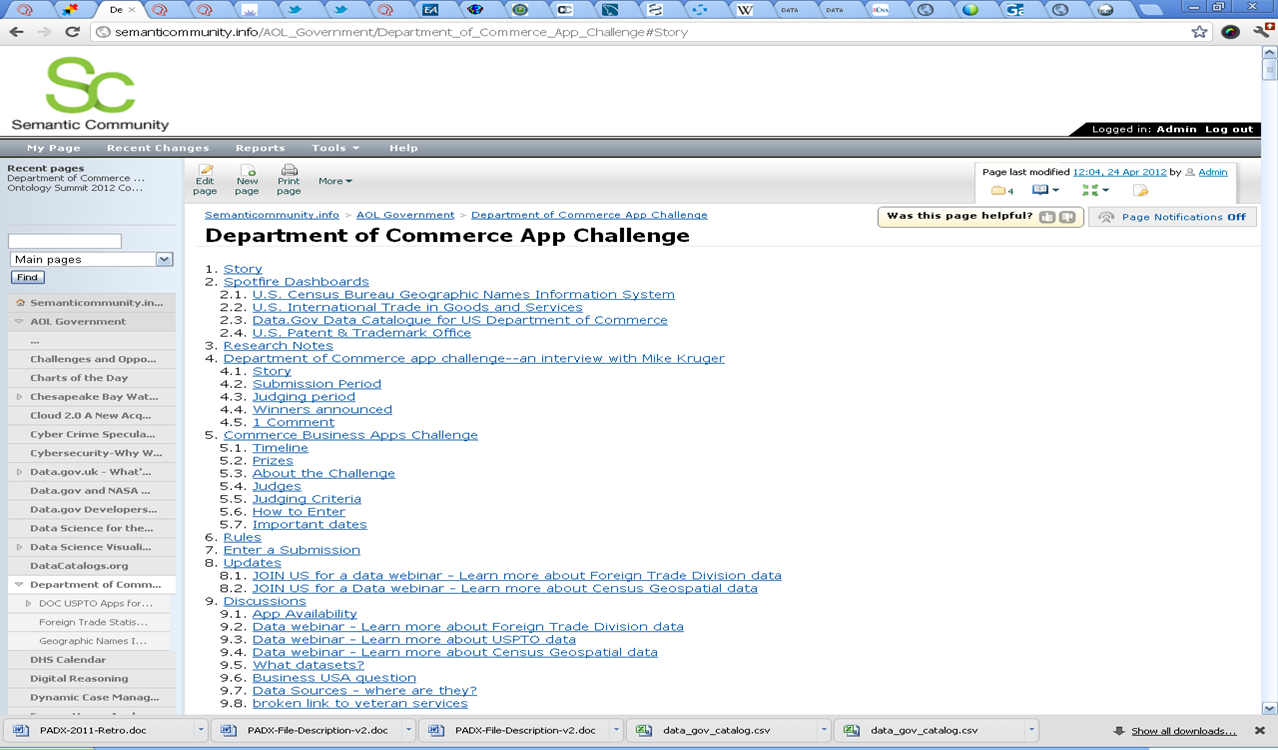Click the browser Forward arrow
Screen dimensions: 1278x750
tap(44, 32)
